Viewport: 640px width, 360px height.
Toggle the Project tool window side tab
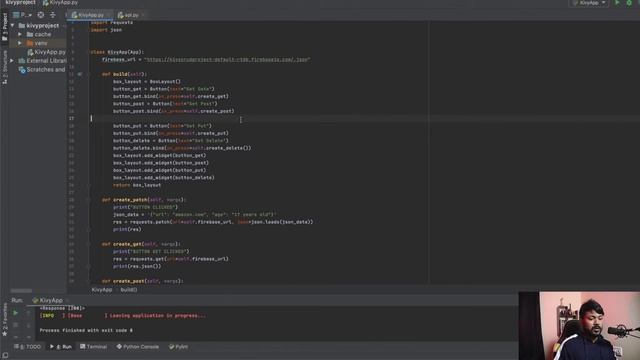[4, 27]
